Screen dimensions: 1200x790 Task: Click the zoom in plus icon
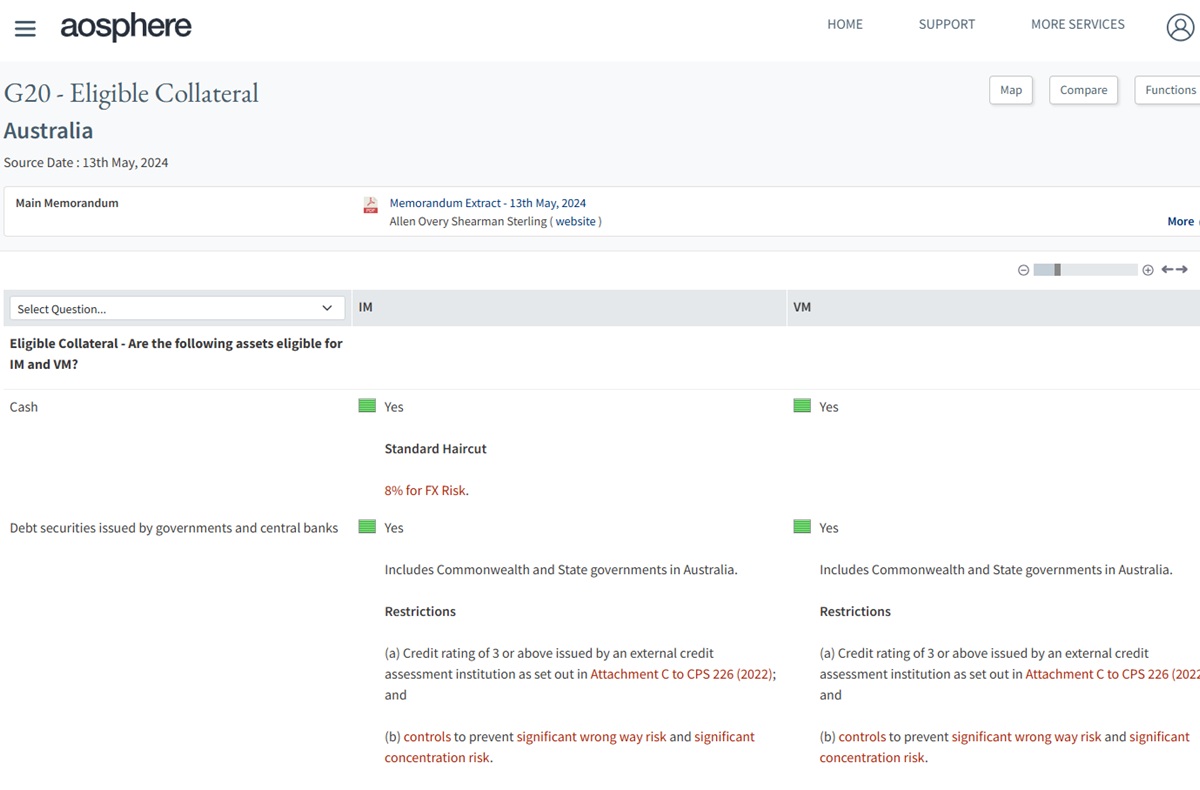click(1148, 270)
